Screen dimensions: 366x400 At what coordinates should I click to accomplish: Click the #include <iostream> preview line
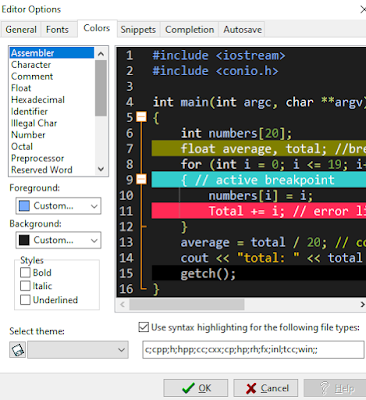tap(219, 55)
